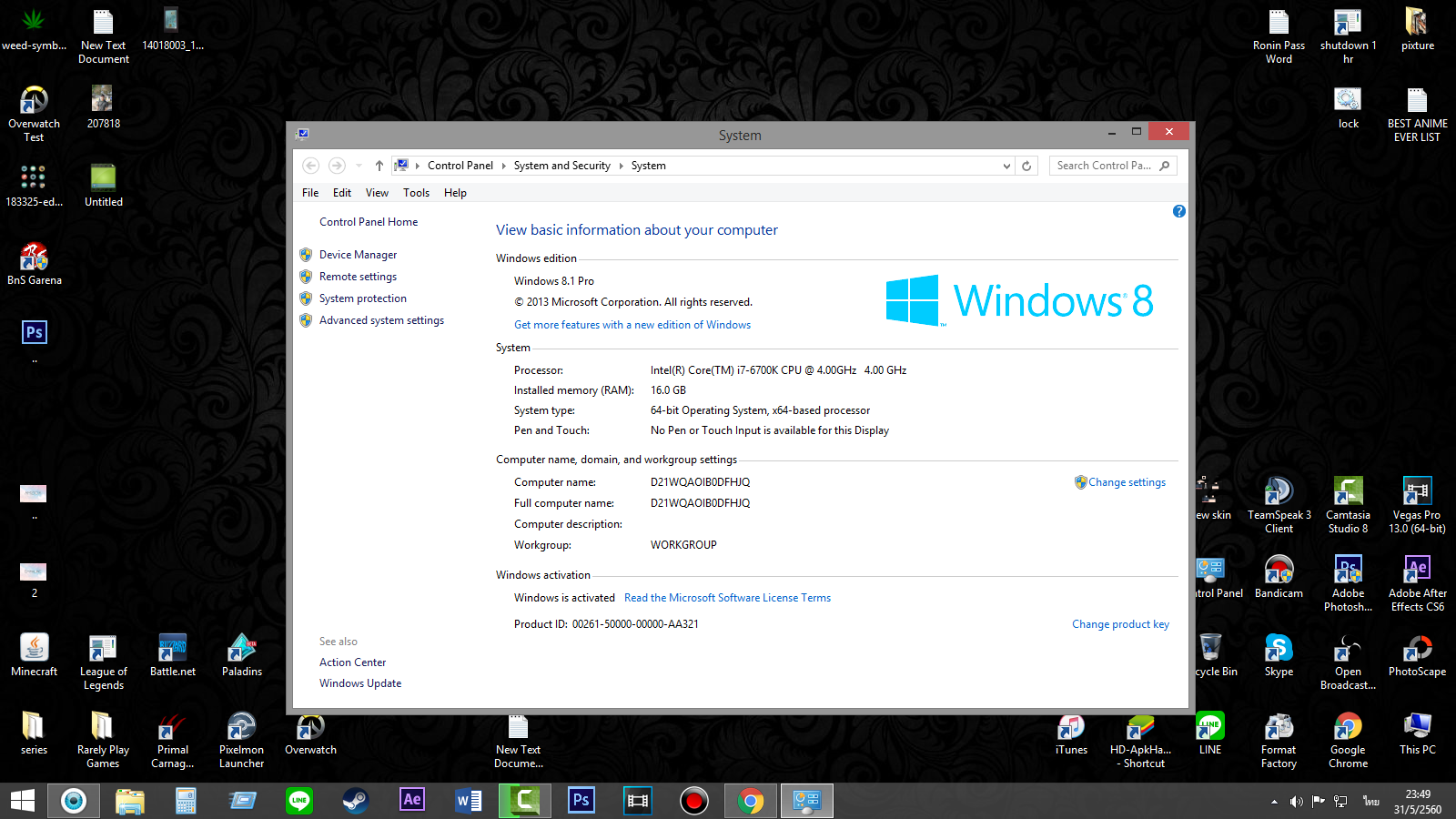1456x819 pixels.
Task: Open the File menu
Action: (x=310, y=193)
